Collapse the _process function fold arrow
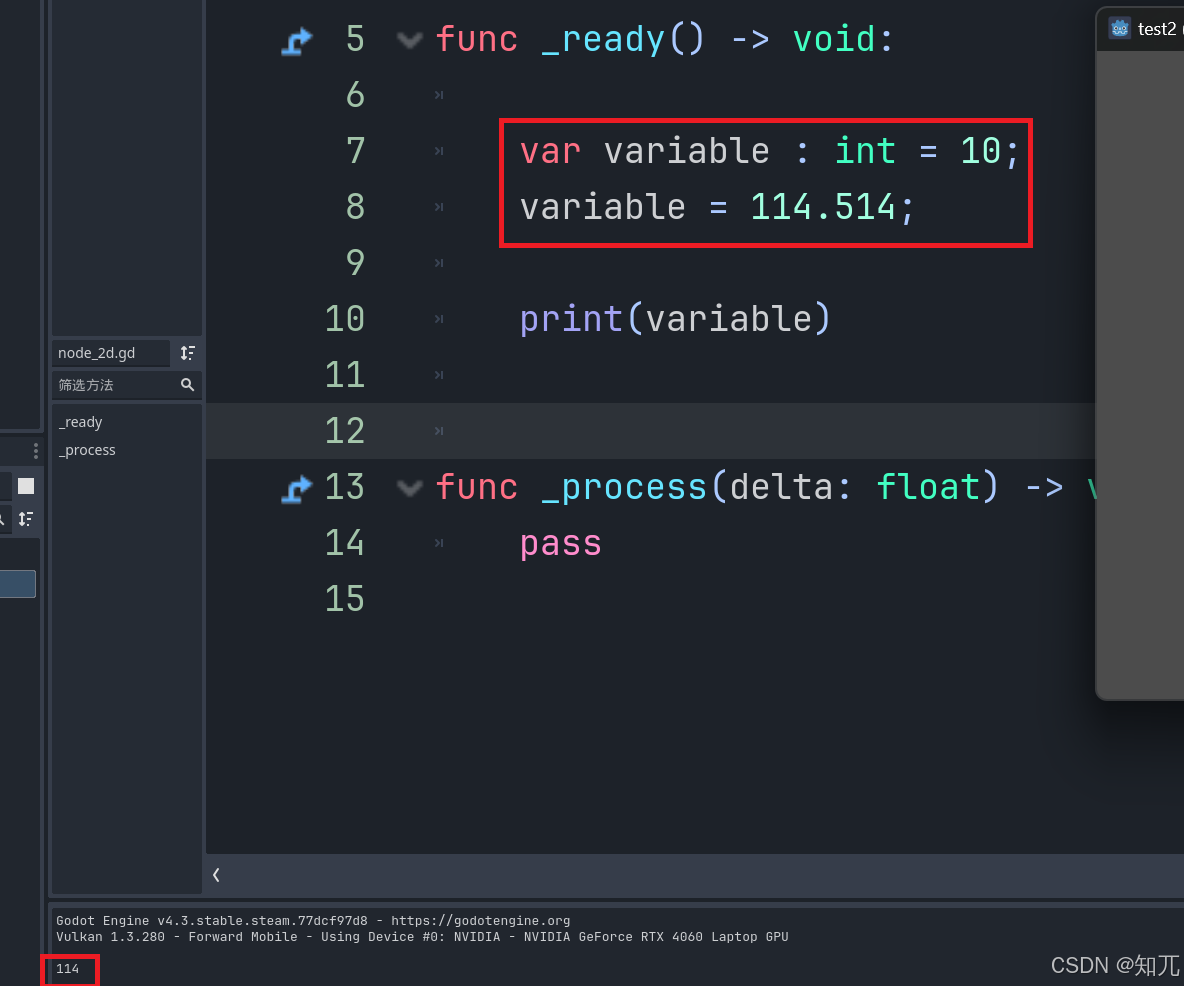The height and width of the screenshot is (986, 1184). click(x=409, y=487)
